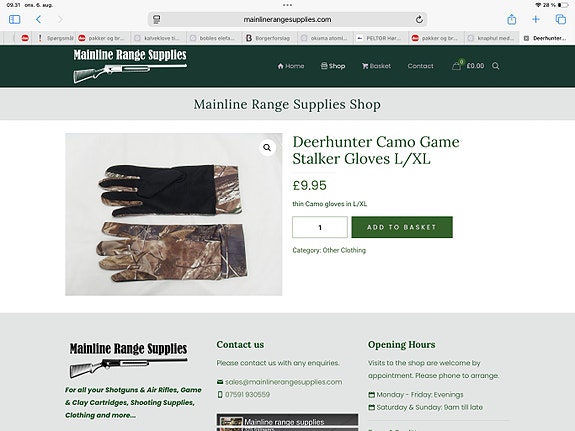Click the Mainline Range Supplies header logo
Viewport: 575px width, 431px height.
130,66
